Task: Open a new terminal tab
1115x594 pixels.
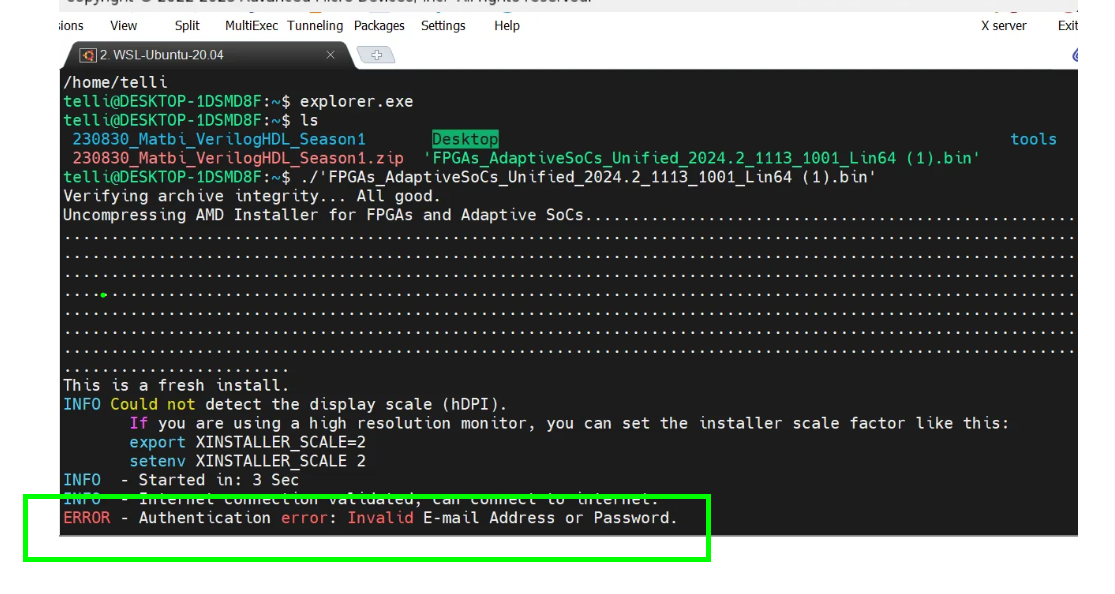Action: [376, 55]
